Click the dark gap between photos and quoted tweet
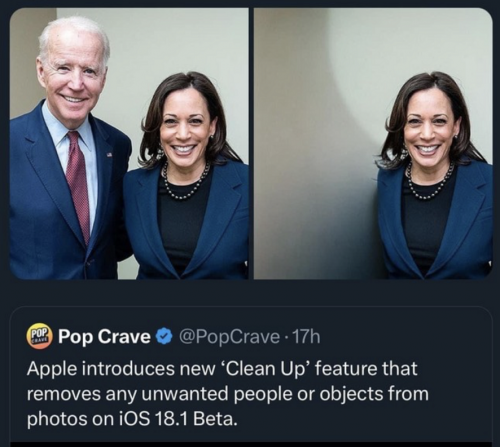Viewport: 500px width, 447px height. 250,292
